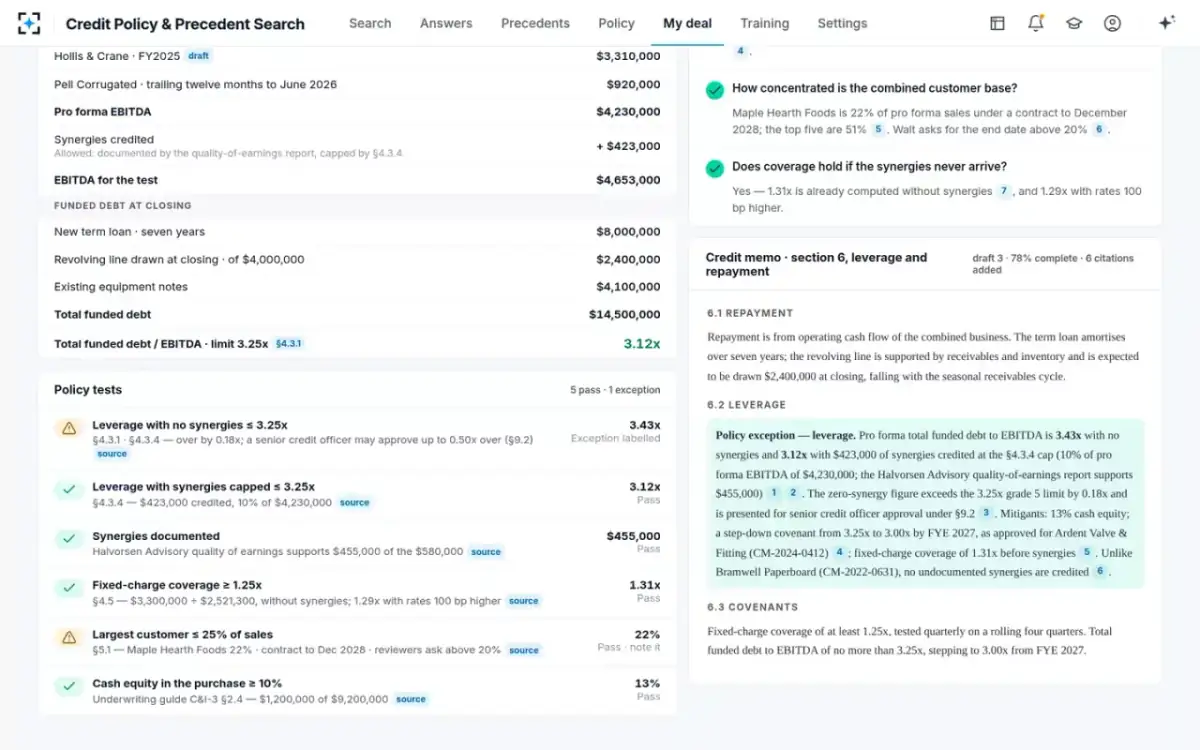Open the Training tab
The image size is (1200, 750).
point(764,23)
